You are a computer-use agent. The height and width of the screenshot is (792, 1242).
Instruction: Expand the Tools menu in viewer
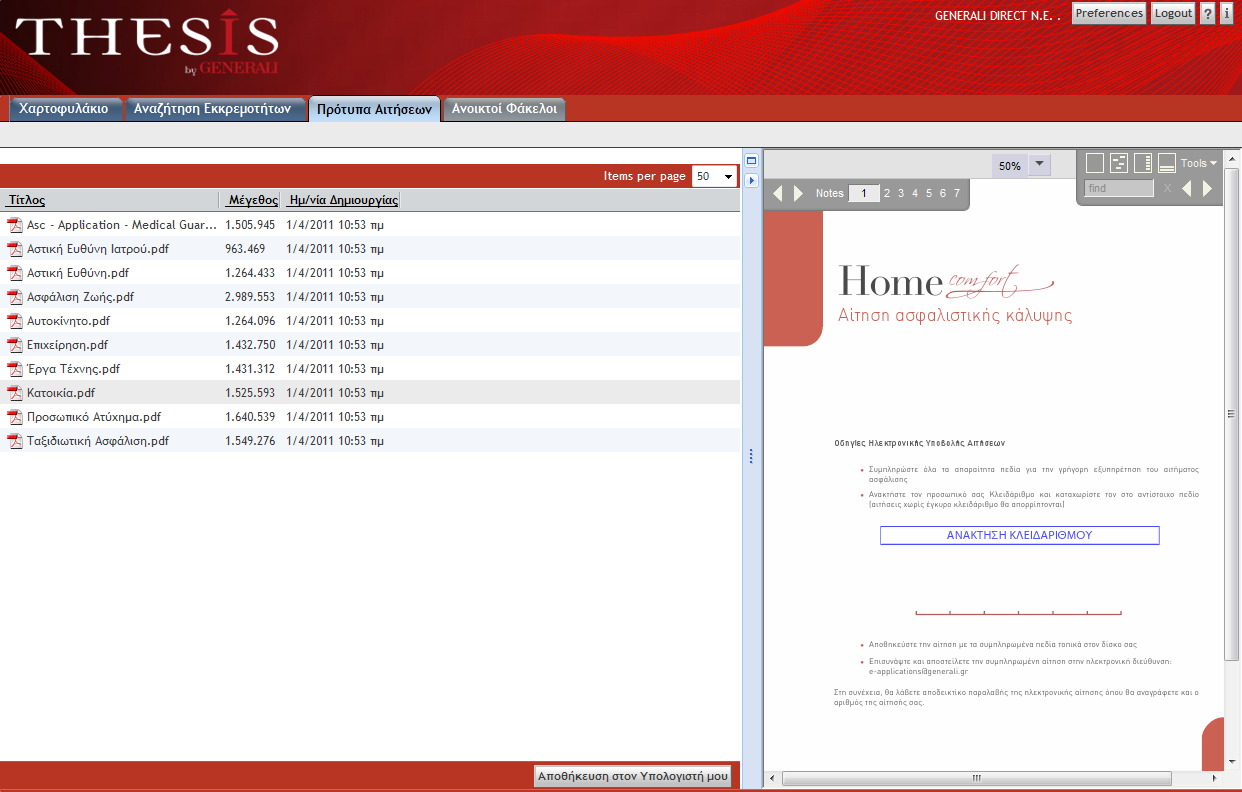[x=1198, y=163]
